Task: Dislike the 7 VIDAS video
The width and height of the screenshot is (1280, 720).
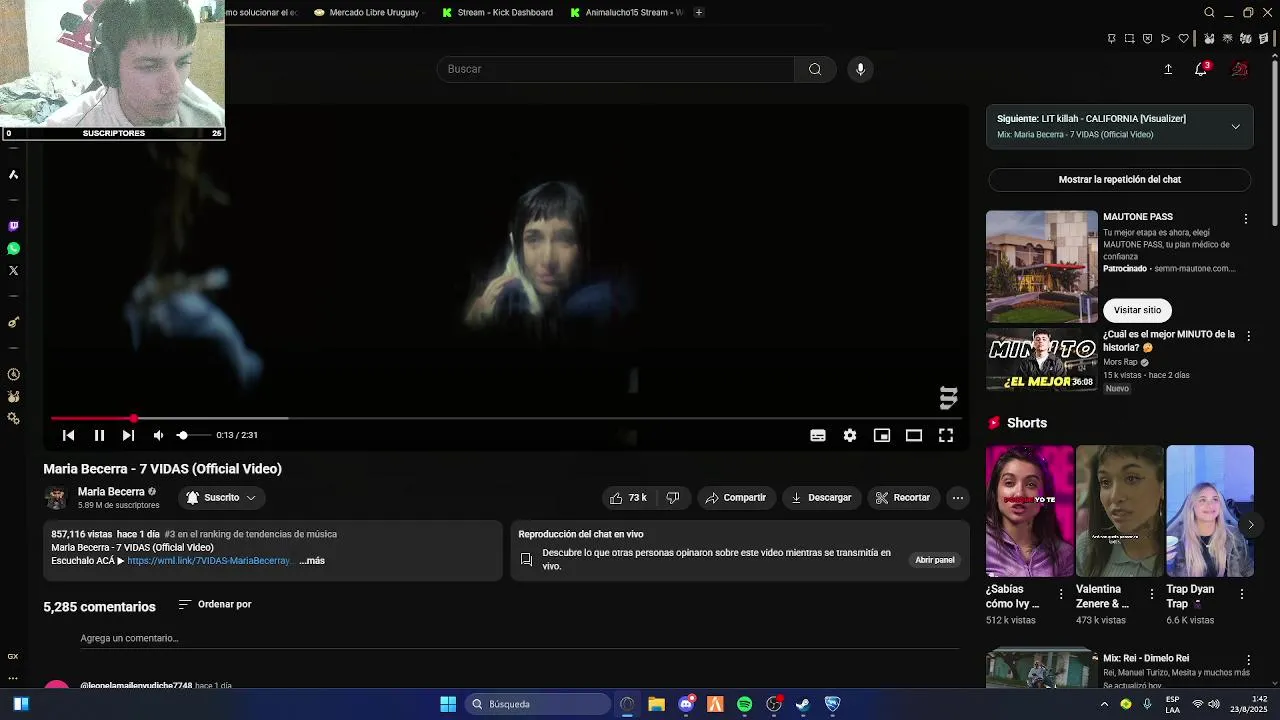Action: click(673, 497)
